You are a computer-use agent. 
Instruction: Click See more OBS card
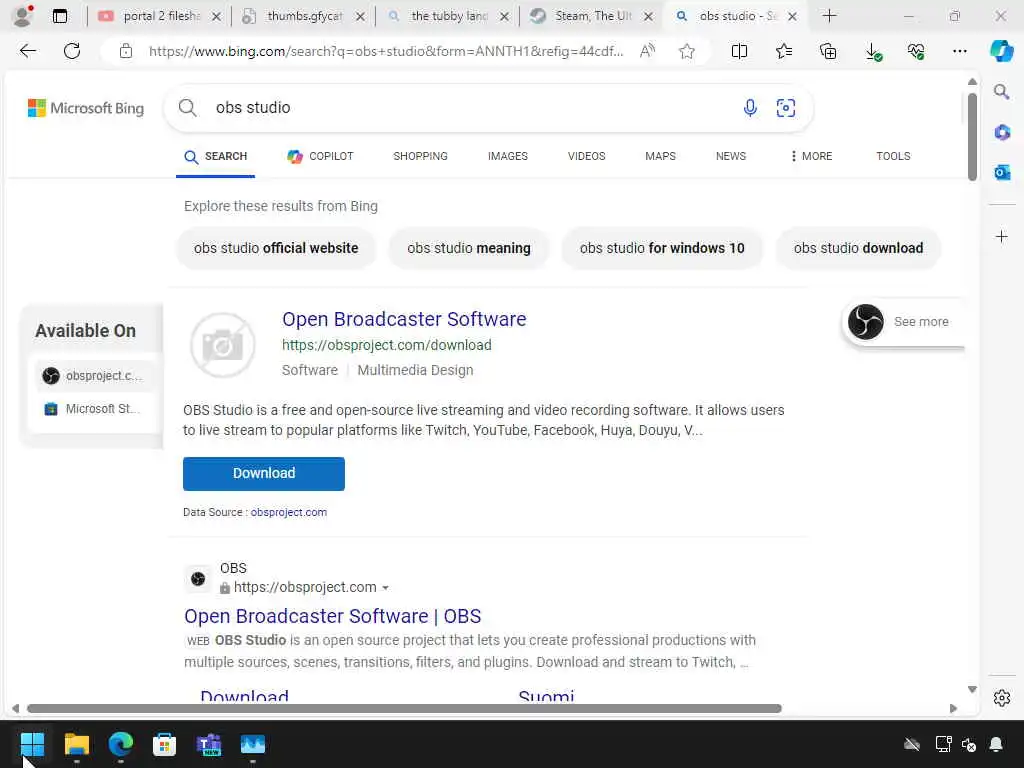902,322
